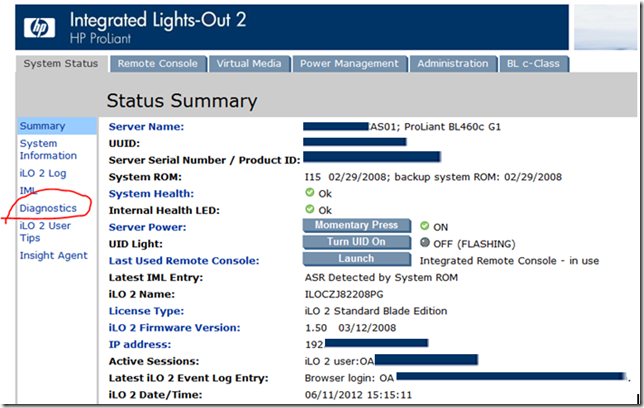Click the Status Summary heading
Screen dimensions: 644x408
tap(182, 101)
